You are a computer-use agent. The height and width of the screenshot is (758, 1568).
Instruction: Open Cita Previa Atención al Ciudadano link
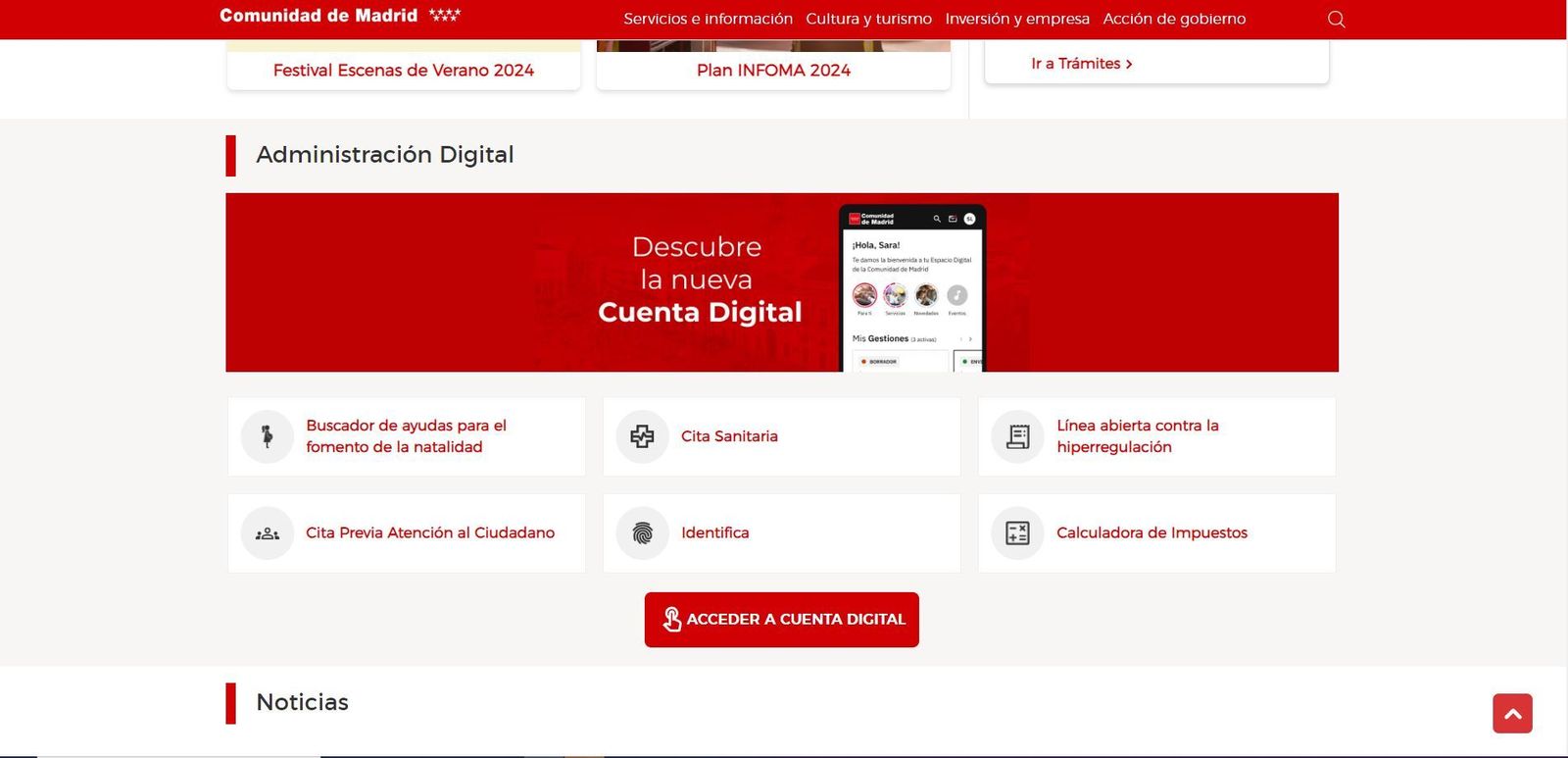pos(430,533)
